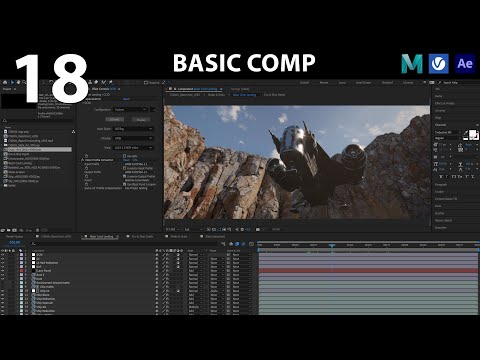Select the Hand tool
Image resolution: width=480 pixels, height=360 pixels.
[18, 82]
